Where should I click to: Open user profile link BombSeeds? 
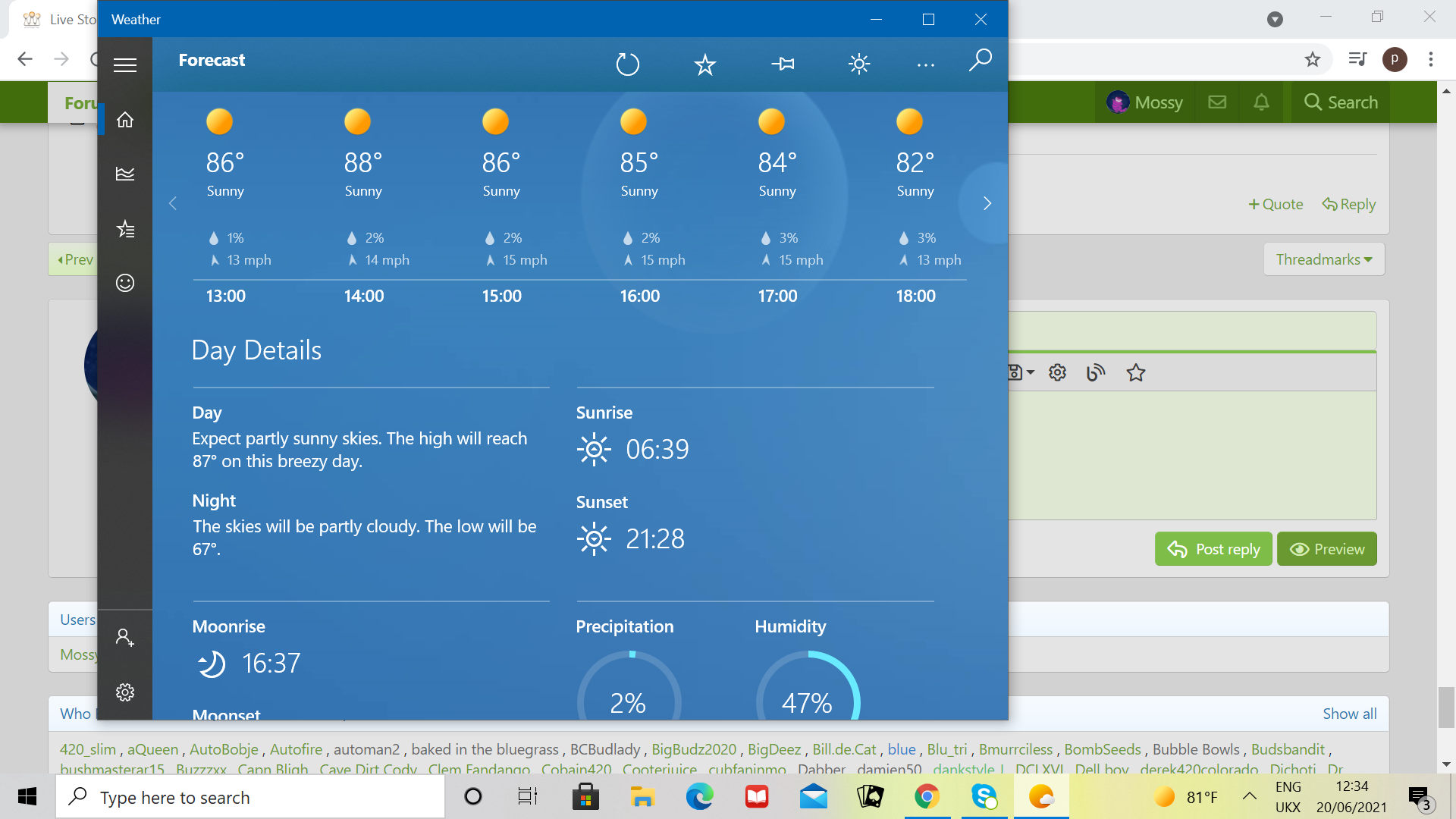coord(1103,749)
